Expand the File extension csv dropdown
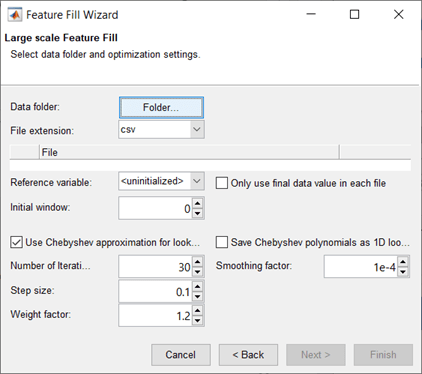This screenshot has width=422, height=374. (x=197, y=129)
